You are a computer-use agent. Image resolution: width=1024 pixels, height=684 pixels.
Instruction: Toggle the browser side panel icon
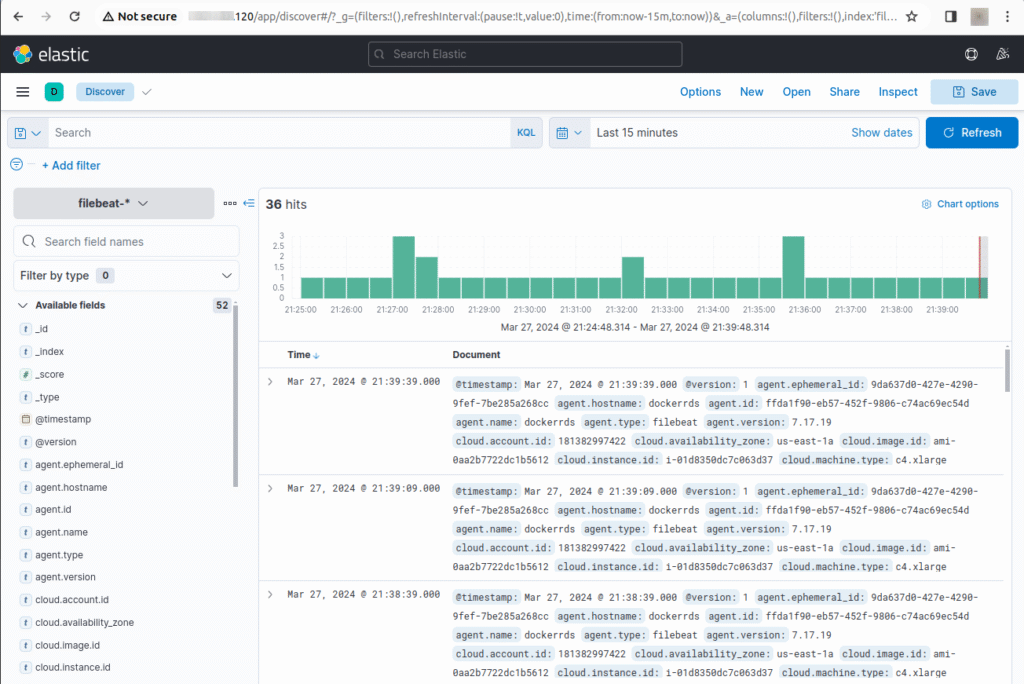[x=951, y=16]
